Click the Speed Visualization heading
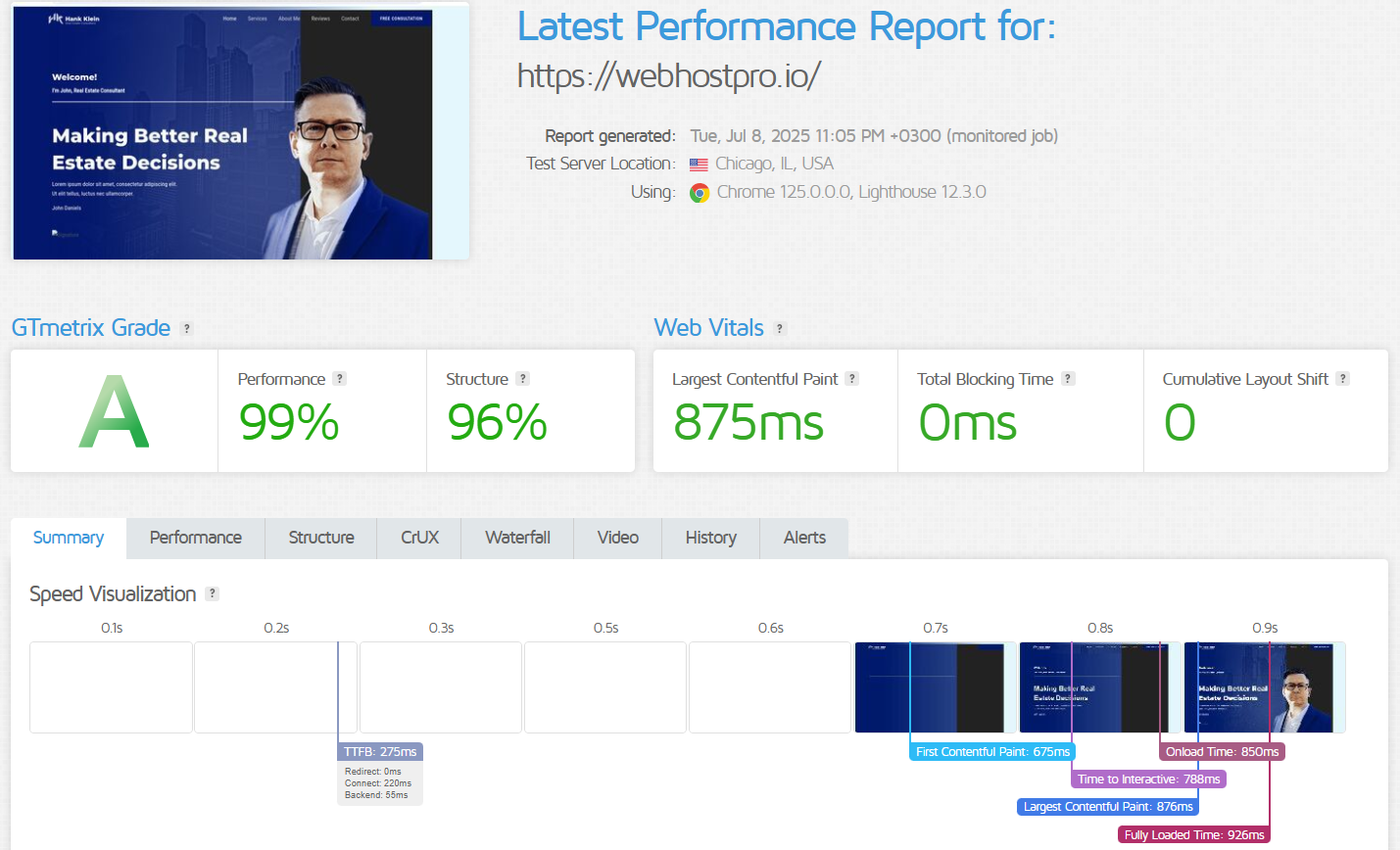The height and width of the screenshot is (850, 1400). [113, 594]
